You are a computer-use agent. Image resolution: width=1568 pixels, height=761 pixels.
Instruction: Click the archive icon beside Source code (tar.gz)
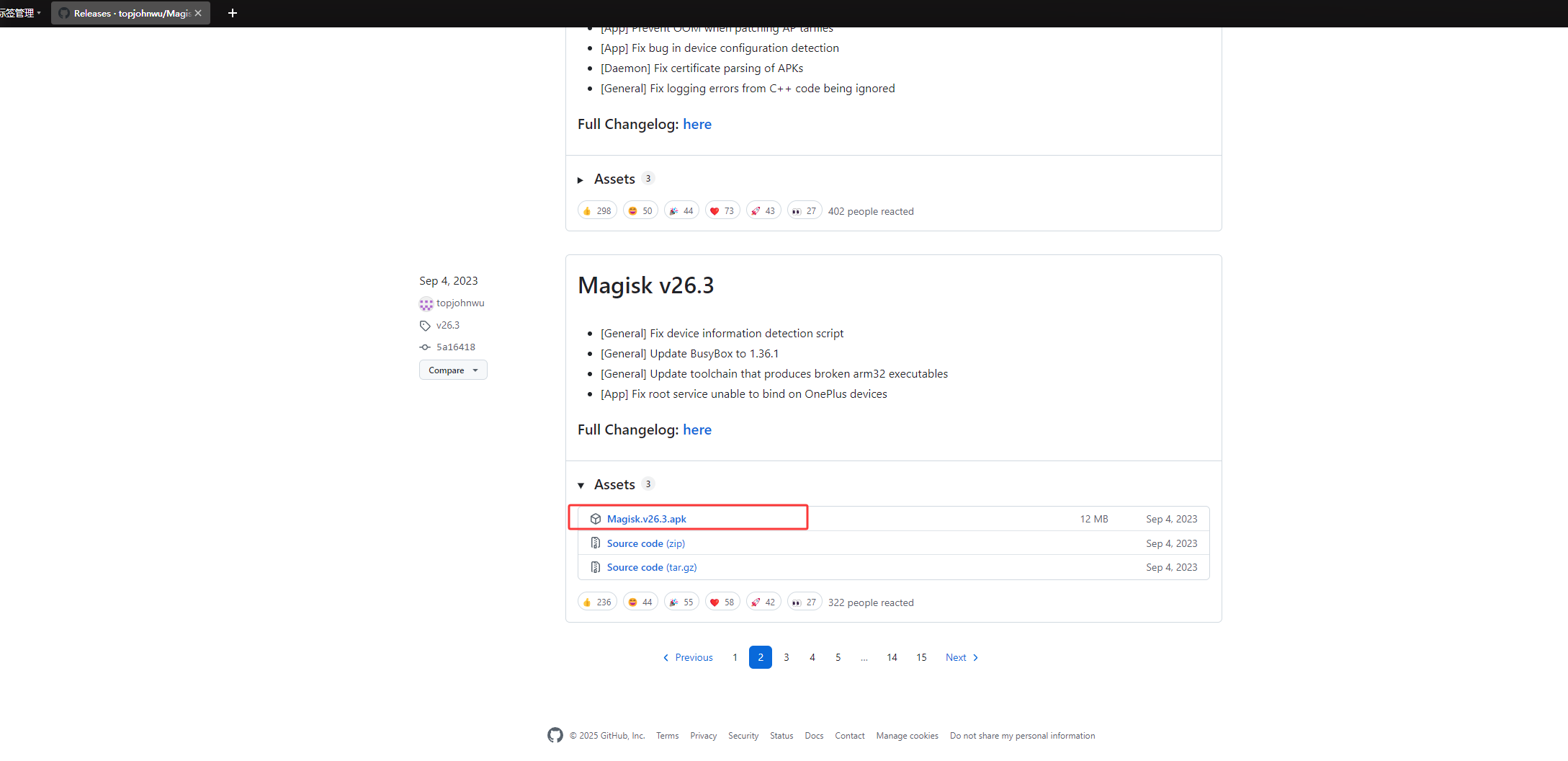pos(596,567)
